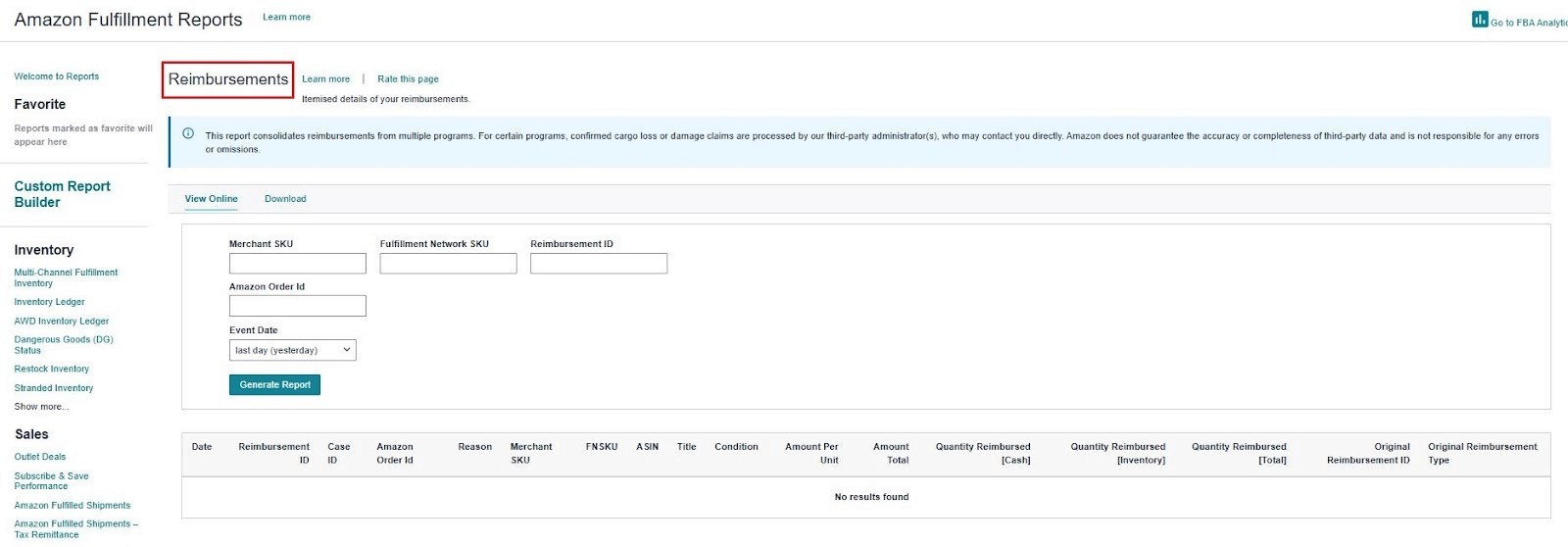Click Quantity Reimbursed [Total] column header
The image size is (1568, 547).
coord(1239,454)
